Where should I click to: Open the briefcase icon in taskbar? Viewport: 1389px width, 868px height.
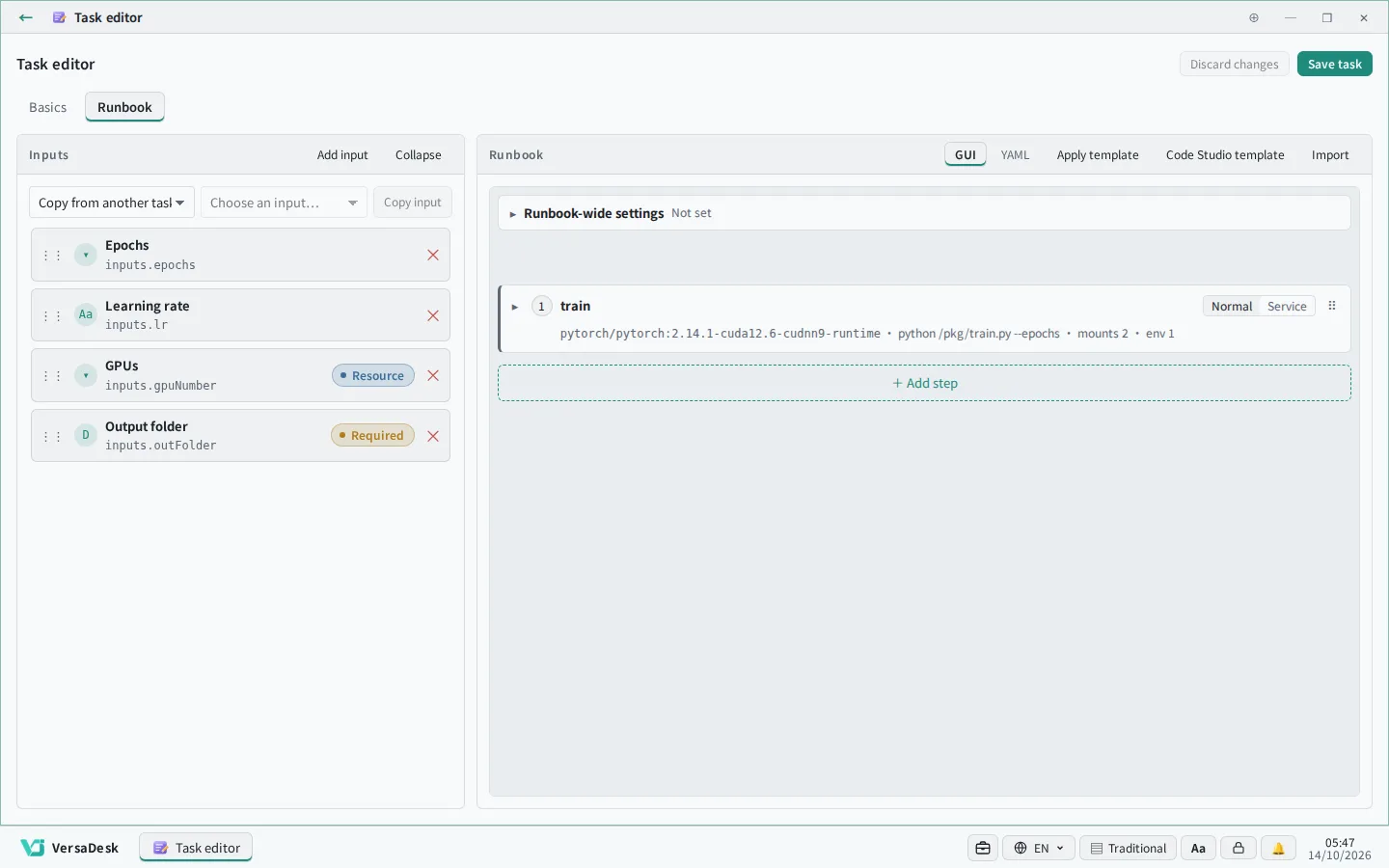[x=983, y=849]
